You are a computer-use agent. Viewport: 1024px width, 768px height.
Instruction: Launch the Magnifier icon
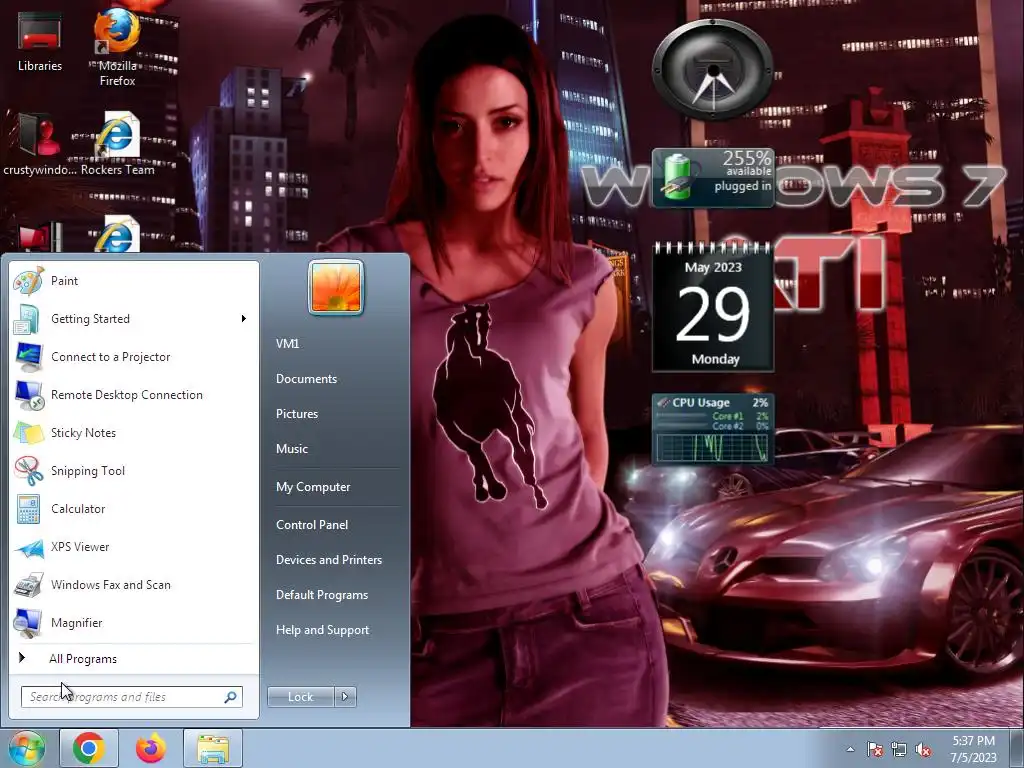(29, 622)
